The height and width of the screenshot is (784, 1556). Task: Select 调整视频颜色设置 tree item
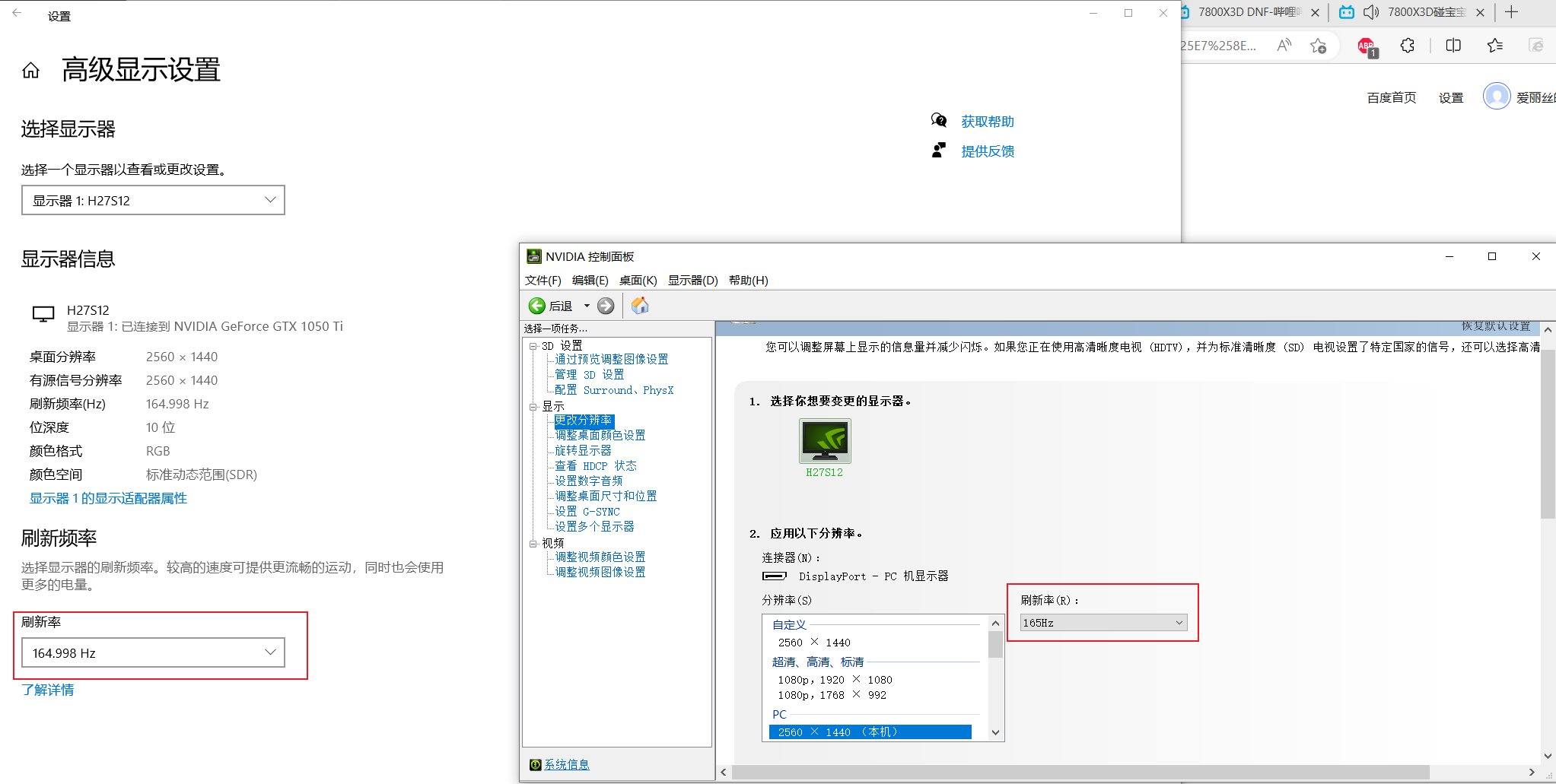click(600, 557)
